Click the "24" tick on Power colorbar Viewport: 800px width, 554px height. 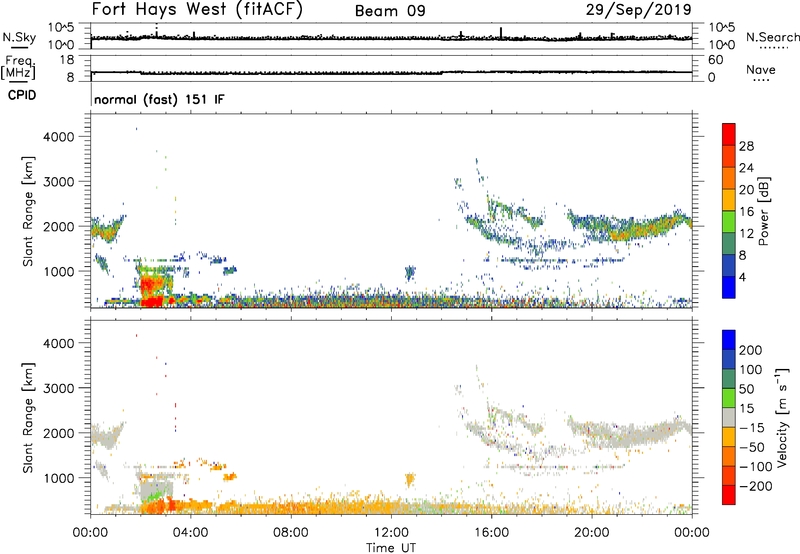[746, 168]
